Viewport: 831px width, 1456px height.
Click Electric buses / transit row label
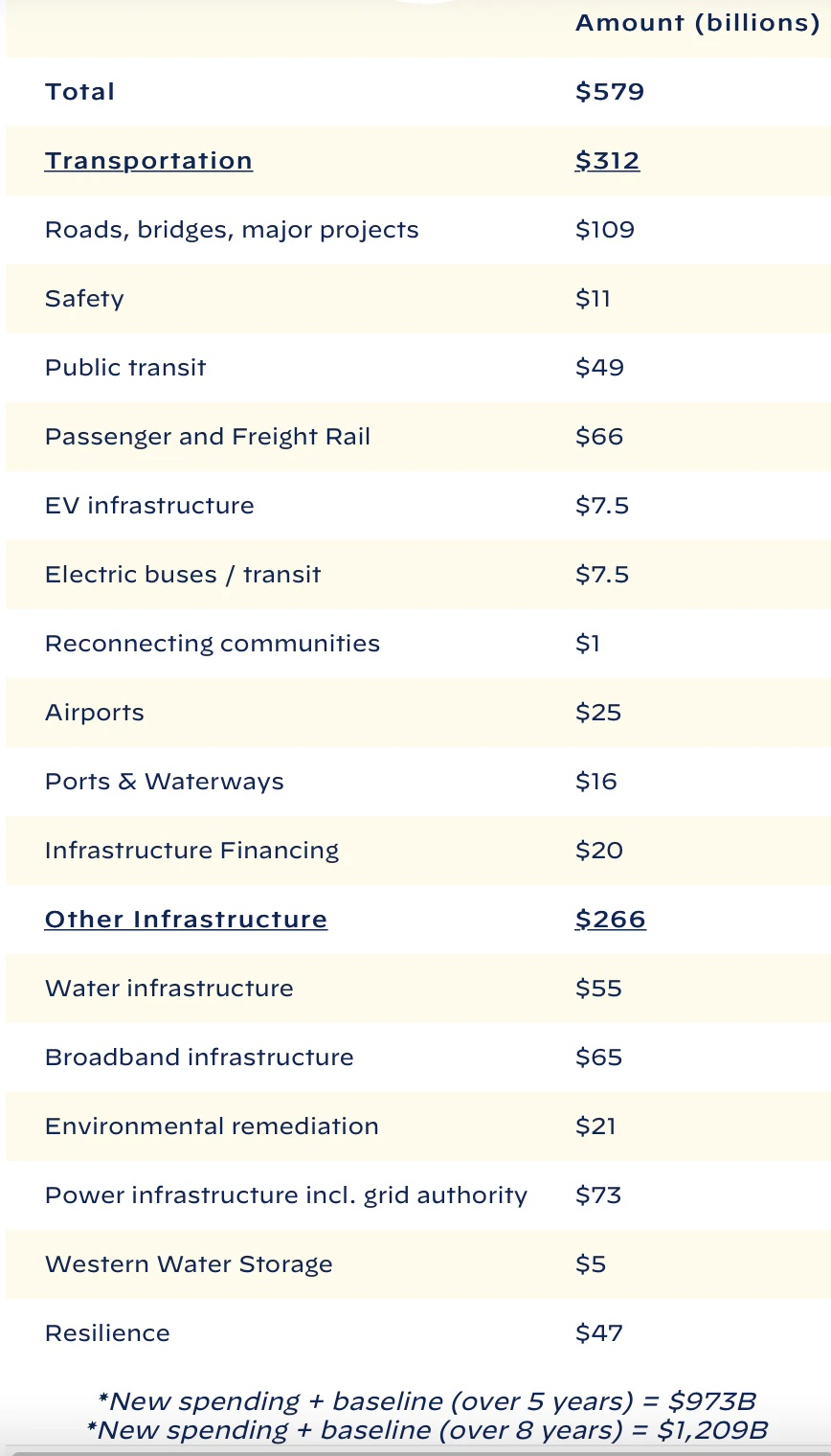(x=183, y=575)
